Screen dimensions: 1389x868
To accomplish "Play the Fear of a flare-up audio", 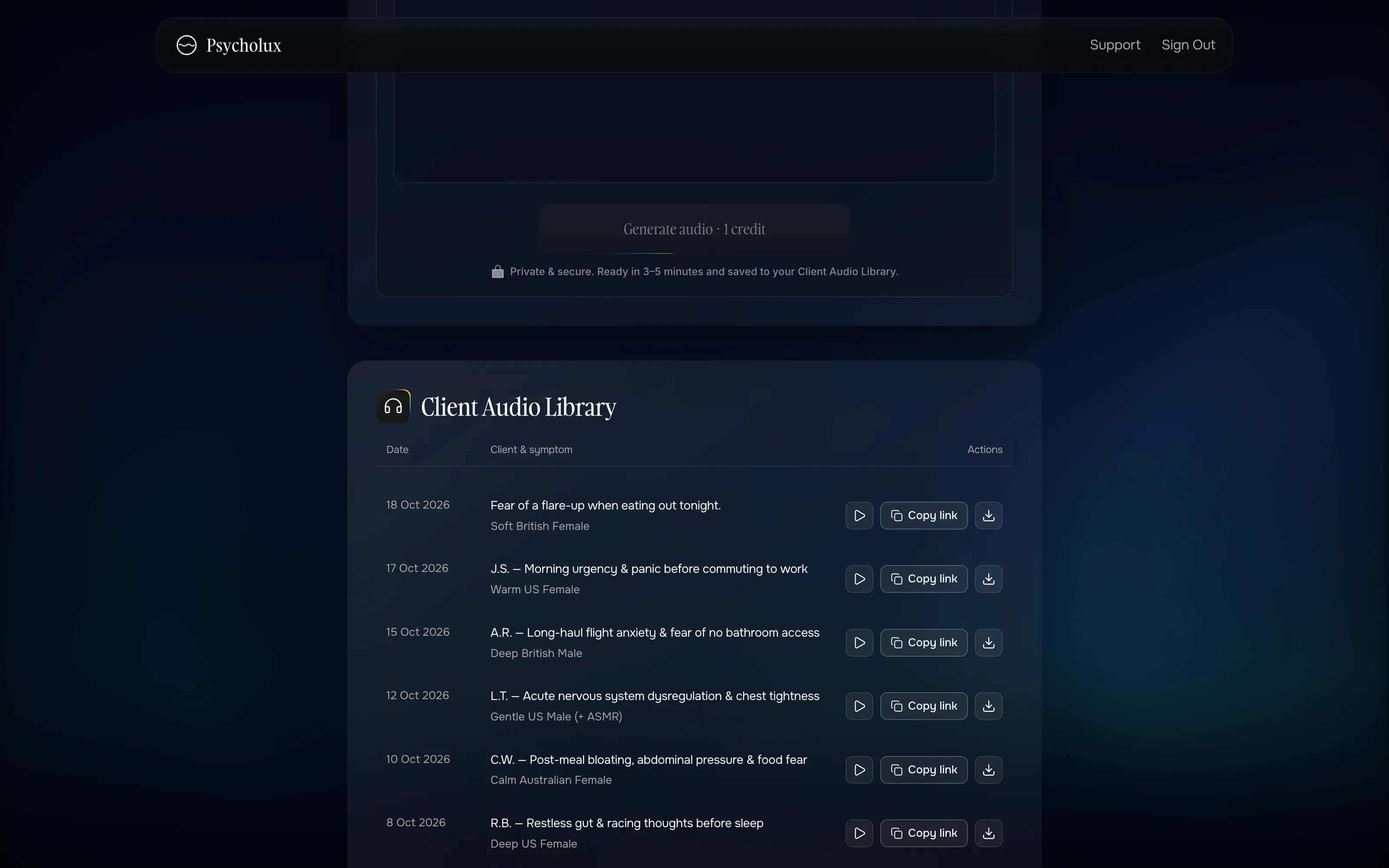I will pos(859,516).
